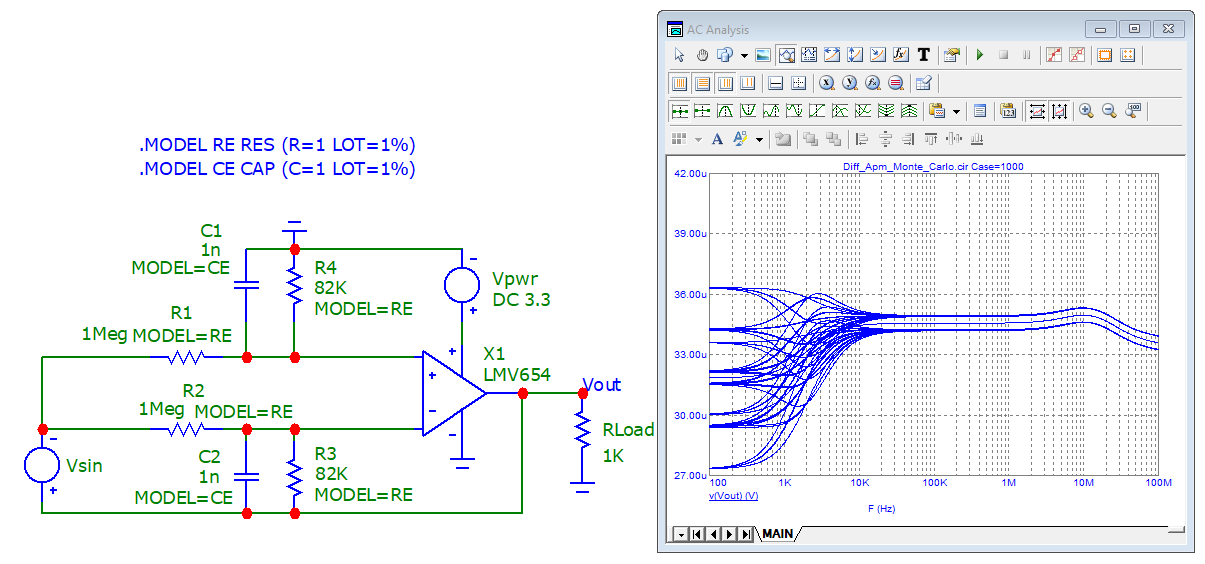Screen dimensions: 1205x564
Task: Click the clipboard graph paste icon
Action: click(937, 111)
